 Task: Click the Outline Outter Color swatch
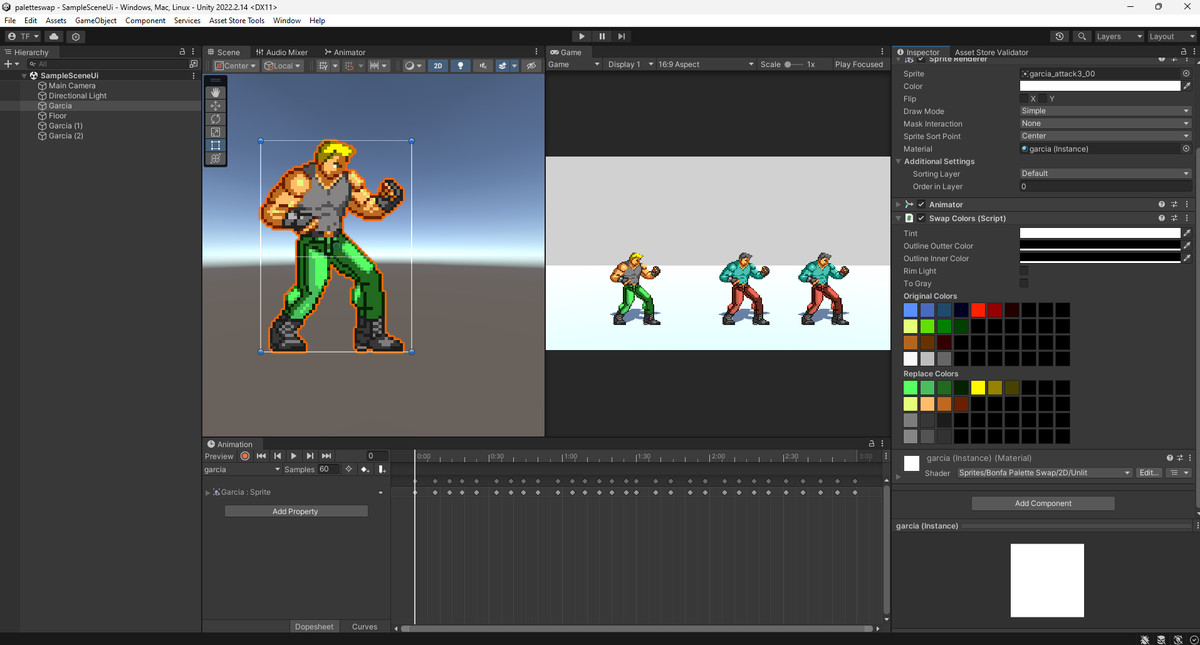coord(1100,246)
